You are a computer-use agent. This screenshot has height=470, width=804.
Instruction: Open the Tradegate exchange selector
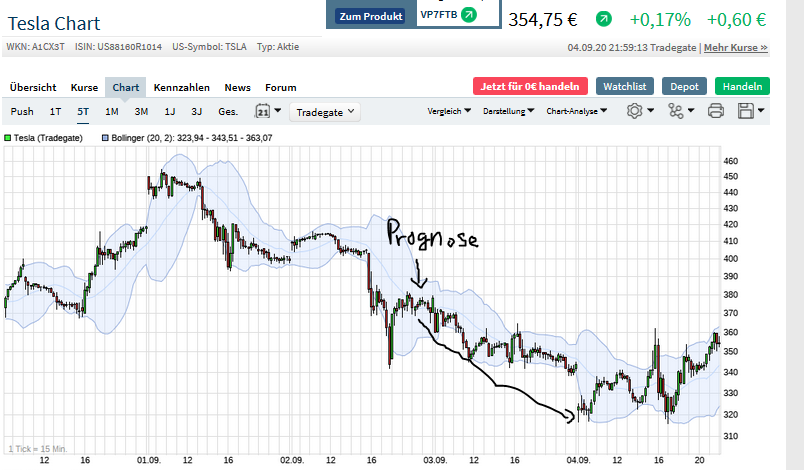pos(325,112)
